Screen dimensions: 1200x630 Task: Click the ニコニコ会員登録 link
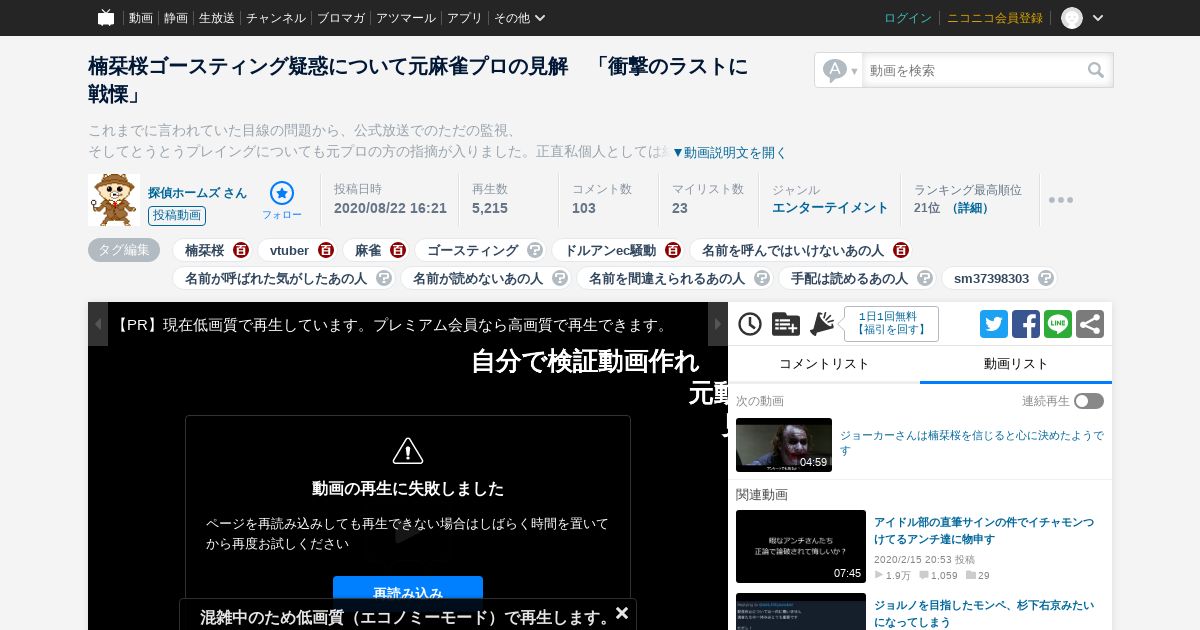pos(995,18)
